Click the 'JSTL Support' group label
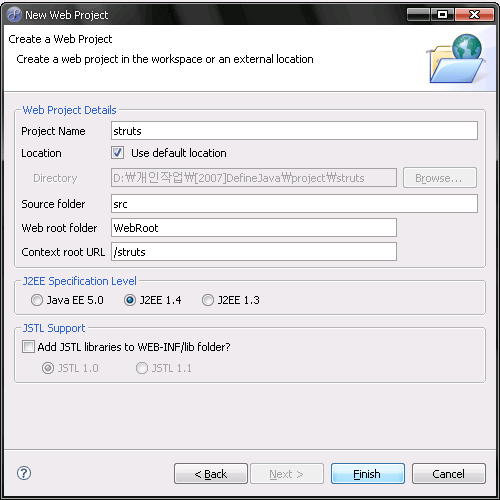500x500 pixels. (54, 328)
